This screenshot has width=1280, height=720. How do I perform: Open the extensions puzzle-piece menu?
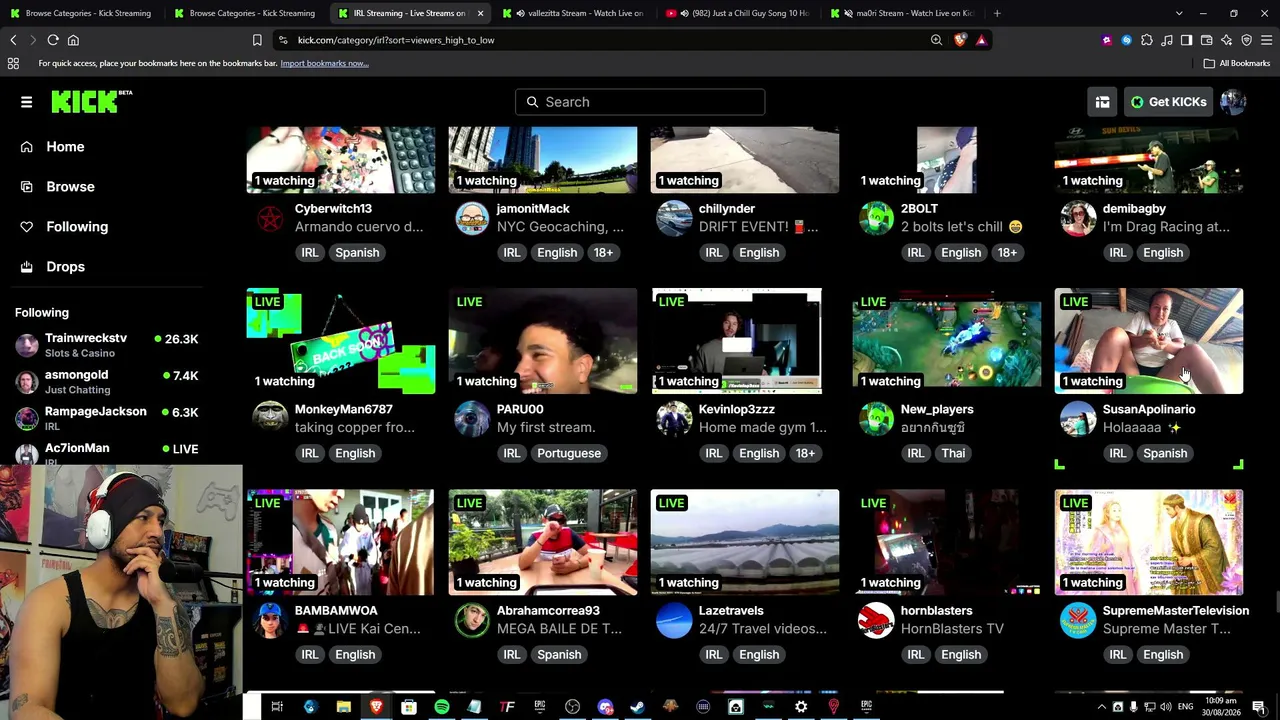pyautogui.click(x=1146, y=40)
